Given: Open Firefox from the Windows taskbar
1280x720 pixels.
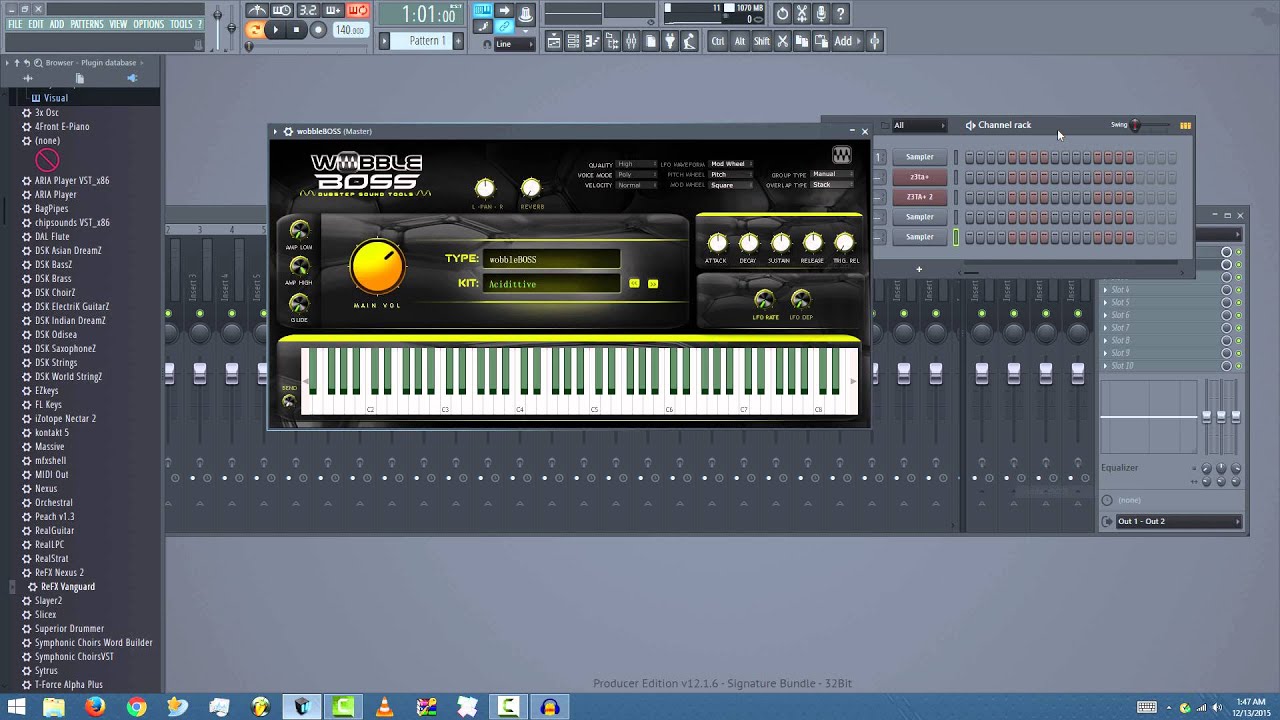Looking at the screenshot, I should pos(95,707).
